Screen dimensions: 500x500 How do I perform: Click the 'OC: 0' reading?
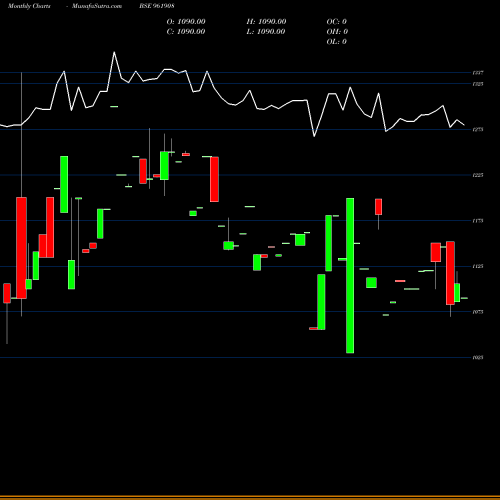tap(337, 22)
